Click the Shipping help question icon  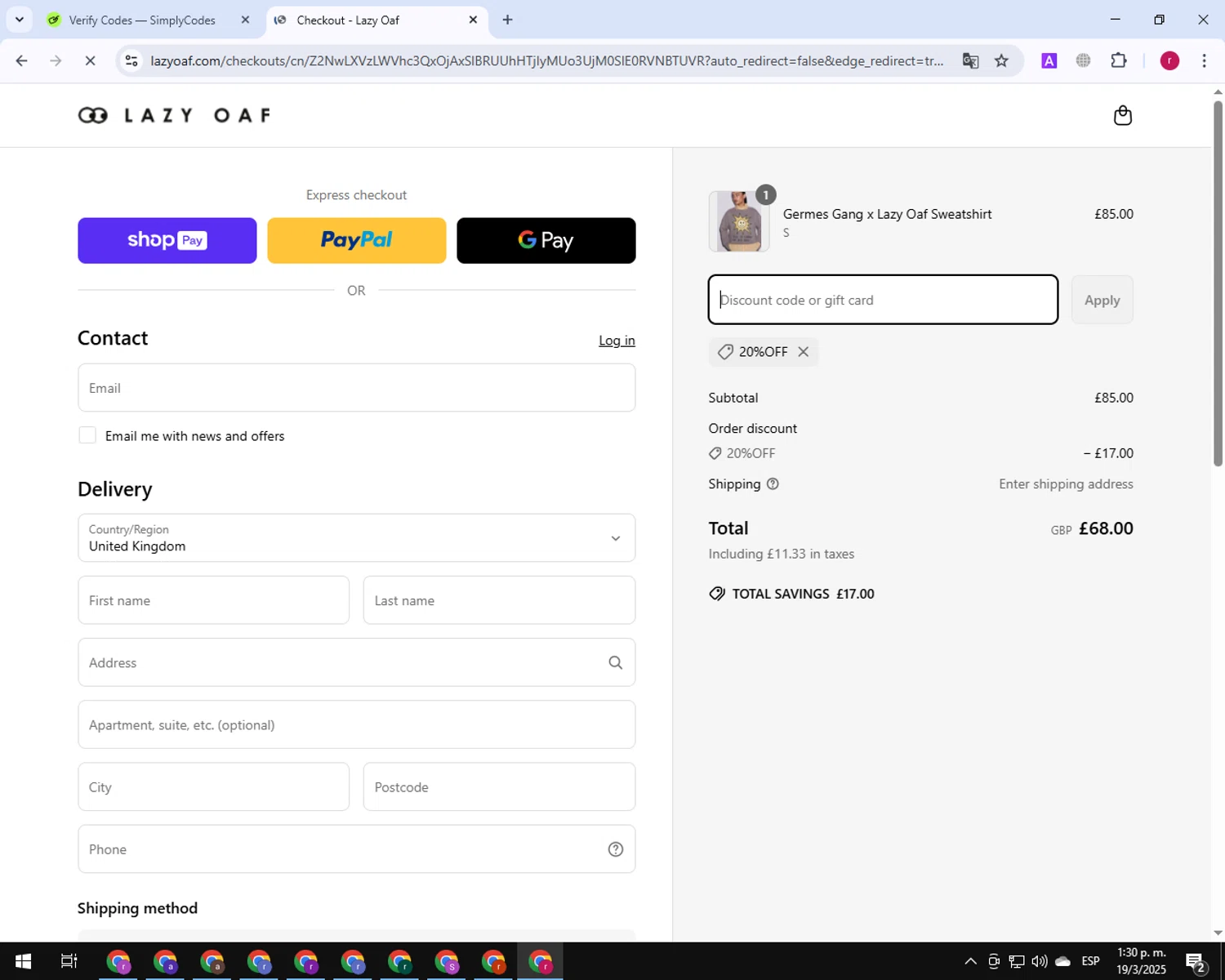tap(773, 484)
